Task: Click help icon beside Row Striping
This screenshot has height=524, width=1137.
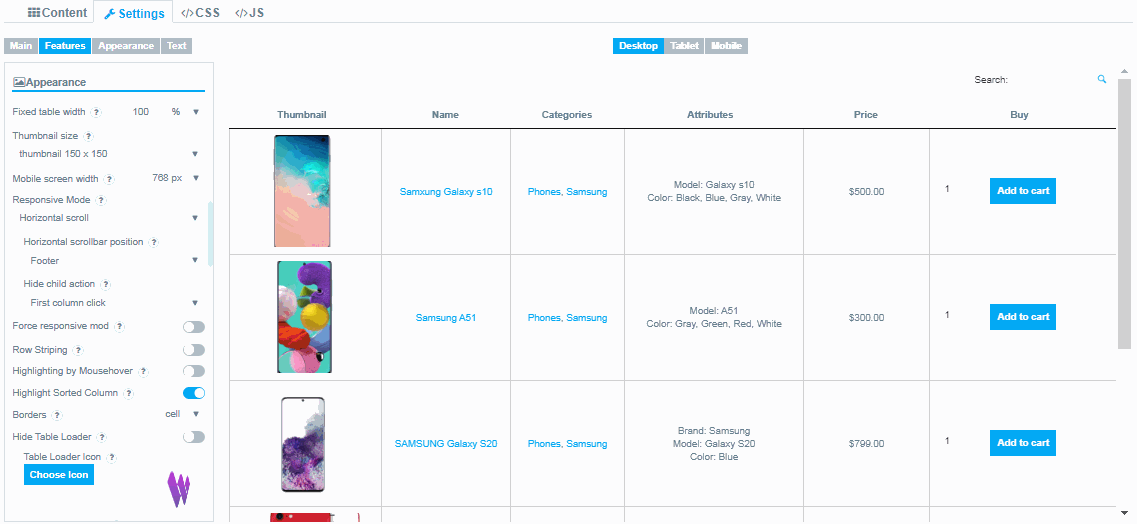Action: click(x=78, y=350)
